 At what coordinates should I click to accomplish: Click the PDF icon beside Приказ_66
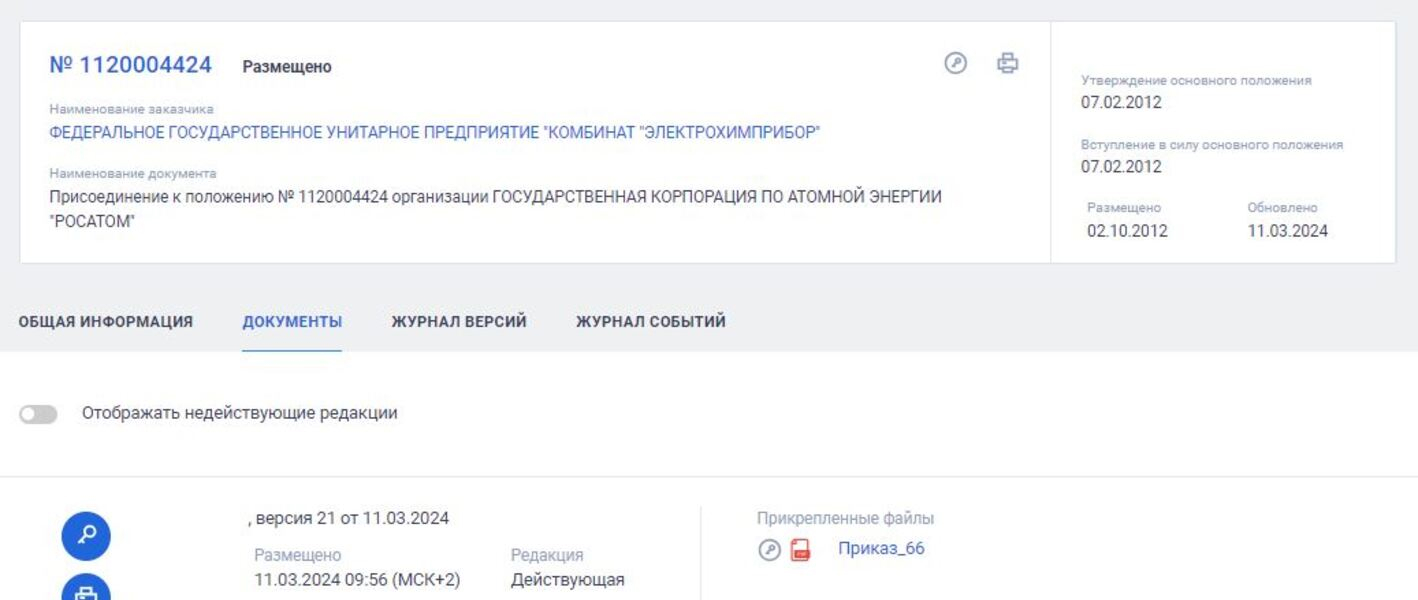tap(800, 549)
